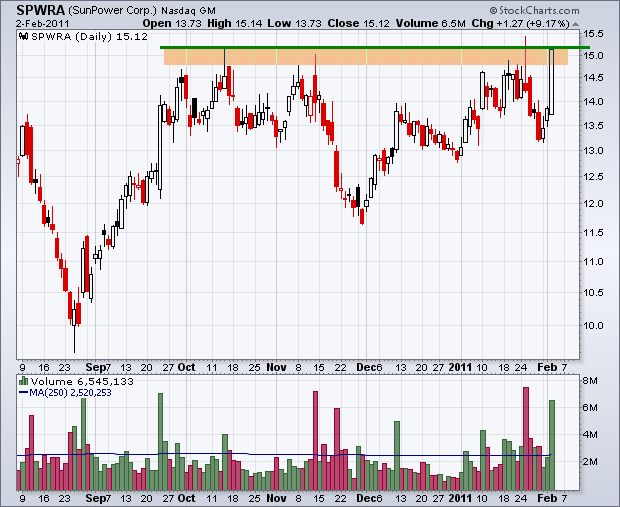Click the 2M volume axis label
This screenshot has width=620, height=507.
pyautogui.click(x=590, y=462)
